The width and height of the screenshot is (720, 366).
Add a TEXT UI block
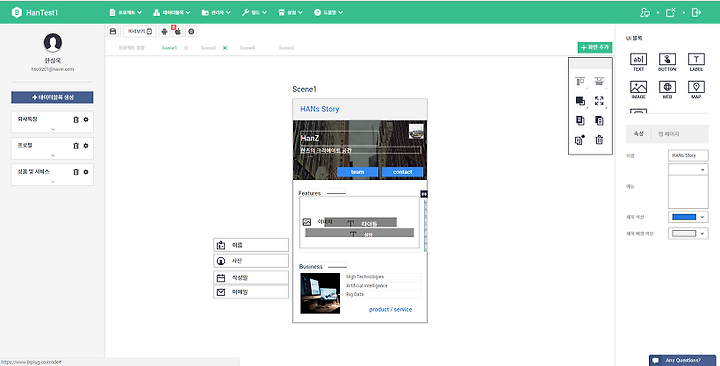(638, 62)
